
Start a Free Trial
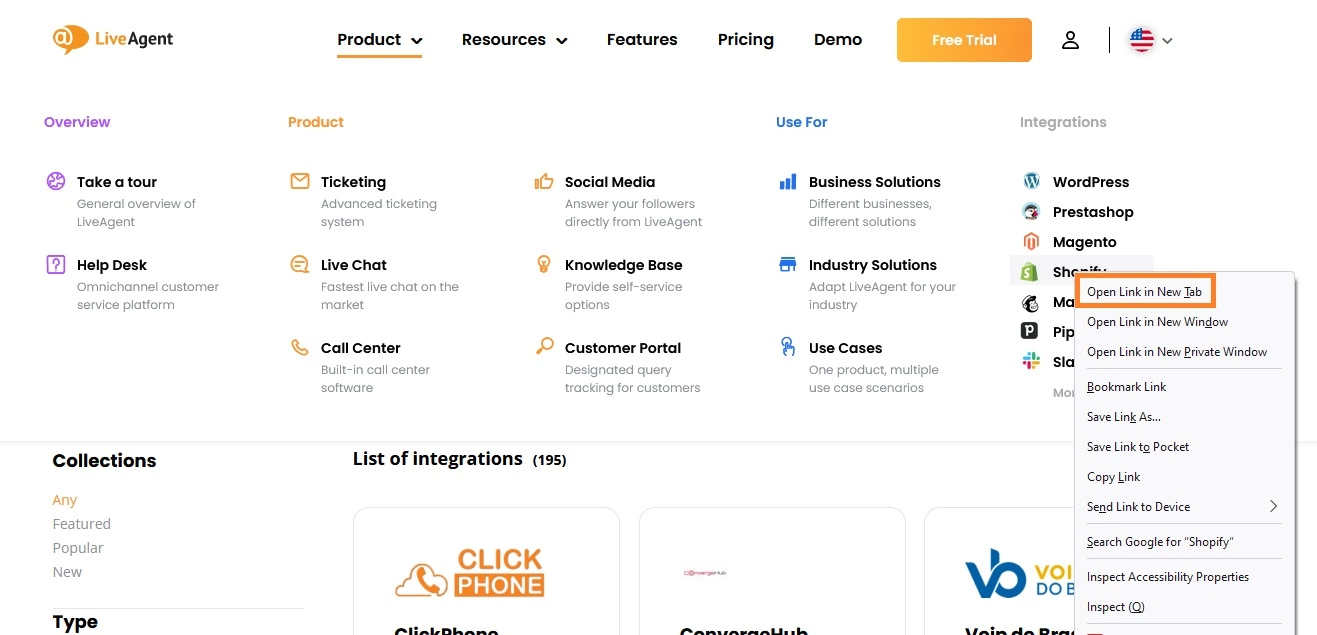[x=963, y=39]
